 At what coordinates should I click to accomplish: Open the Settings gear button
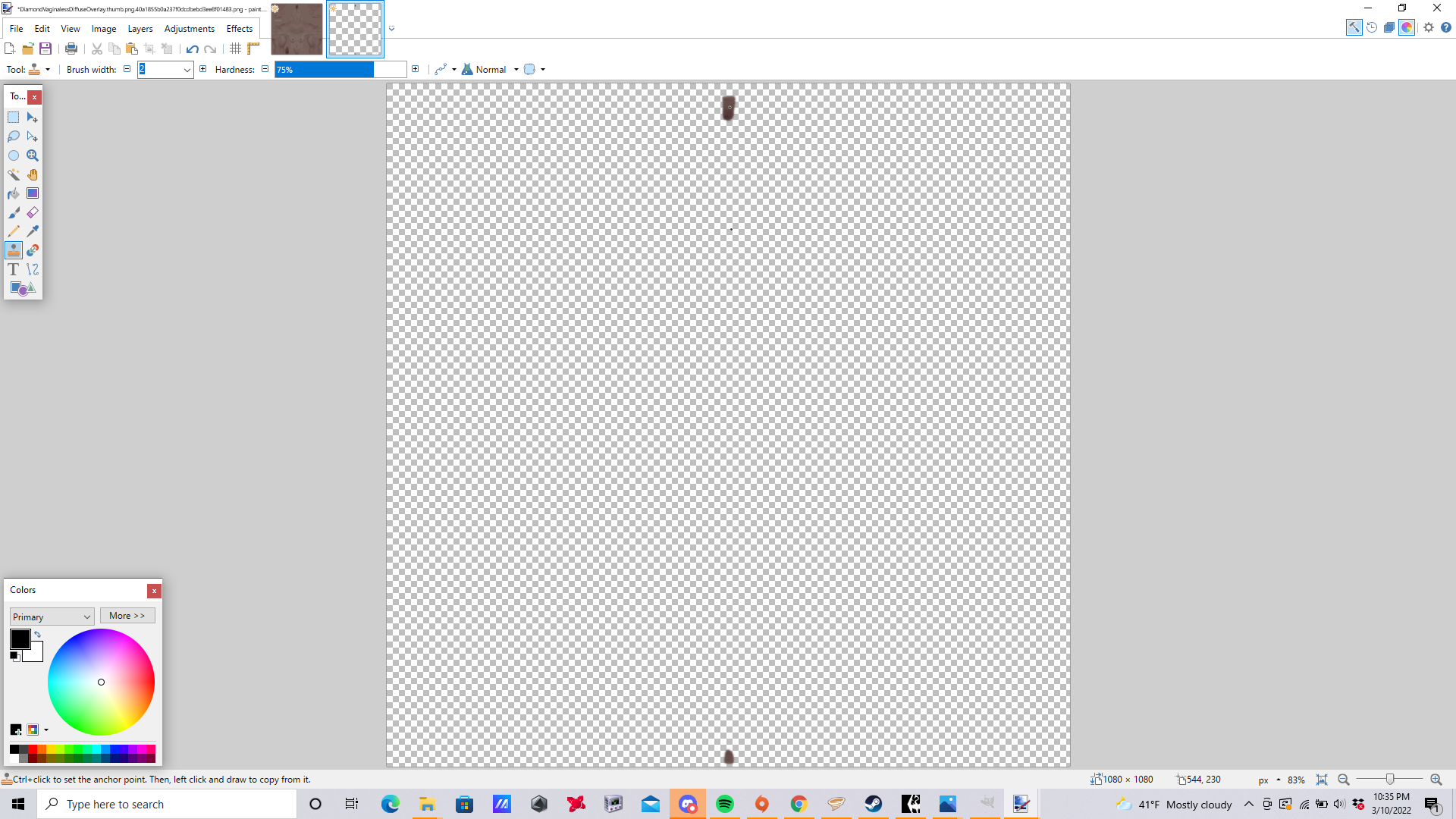coord(1429,27)
